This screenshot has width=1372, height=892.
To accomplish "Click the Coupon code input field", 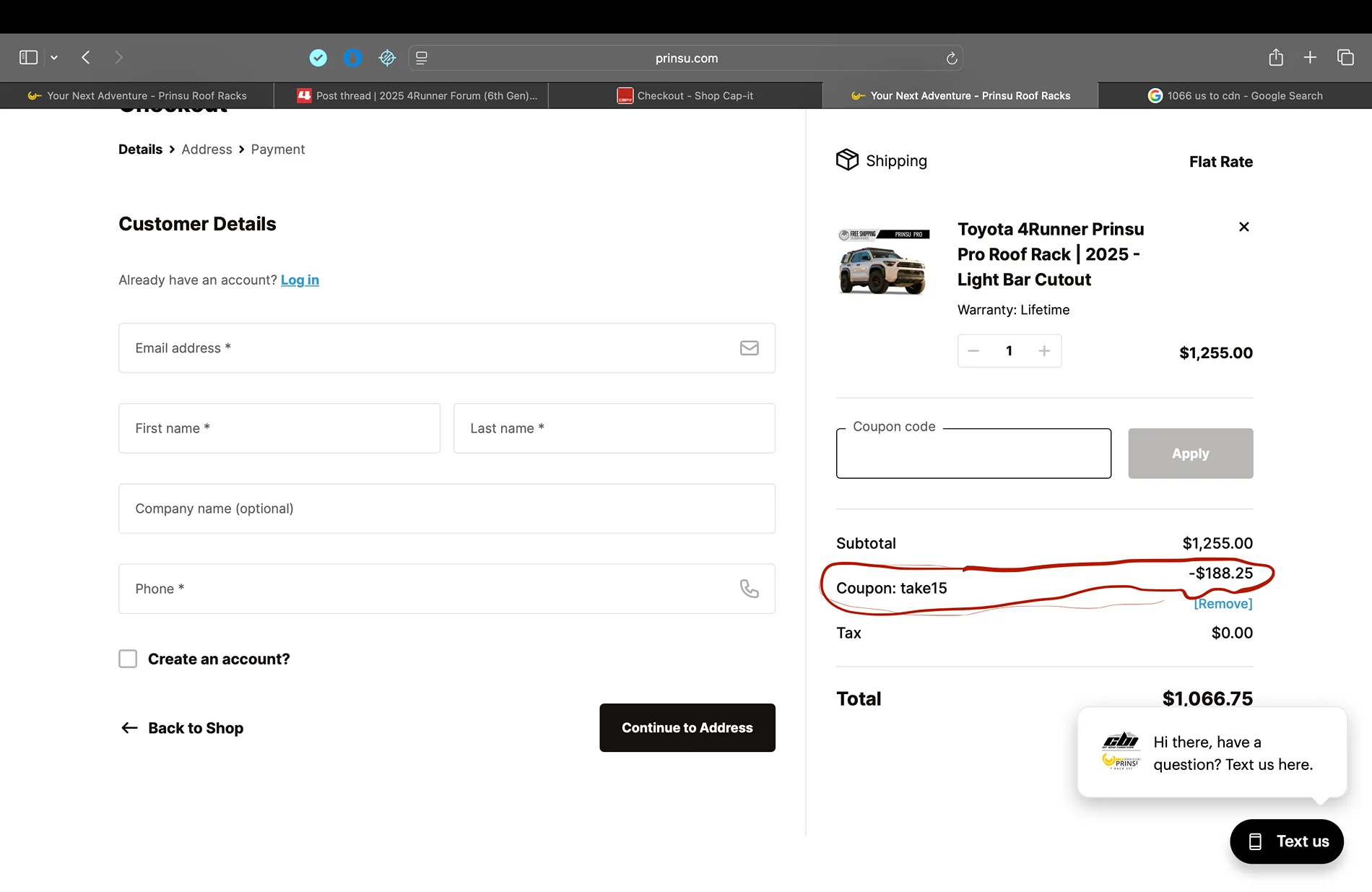I will [x=973, y=454].
